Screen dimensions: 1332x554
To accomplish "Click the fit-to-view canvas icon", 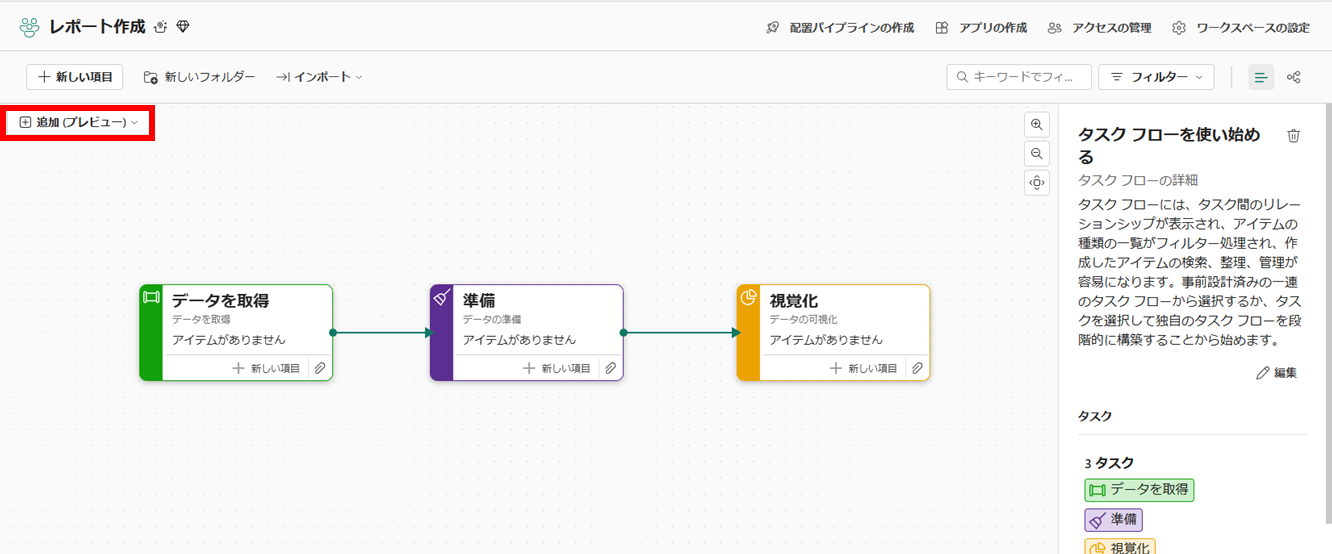I will pyautogui.click(x=1037, y=183).
